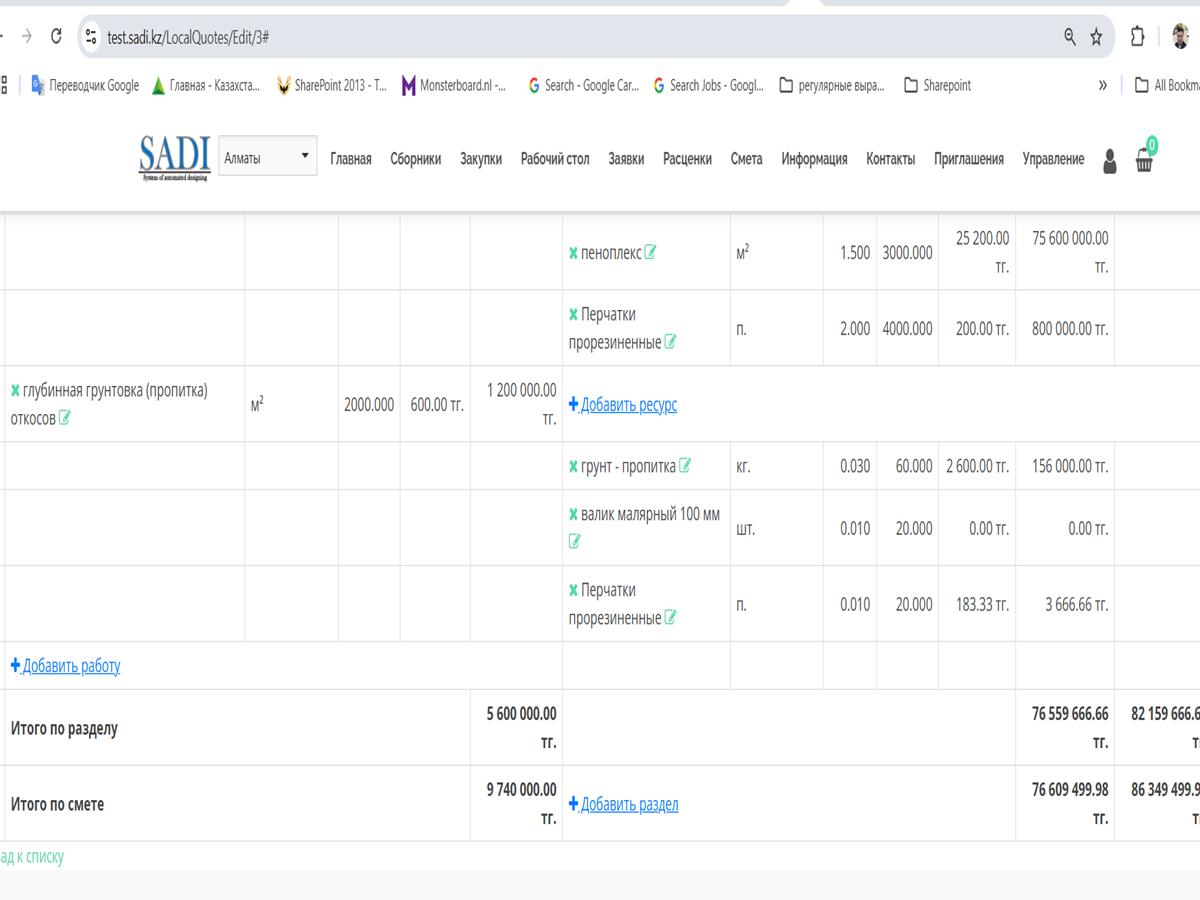The width and height of the screenshot is (1200, 900).
Task: Edit the грунт - пропитка resource
Action: [x=685, y=466]
